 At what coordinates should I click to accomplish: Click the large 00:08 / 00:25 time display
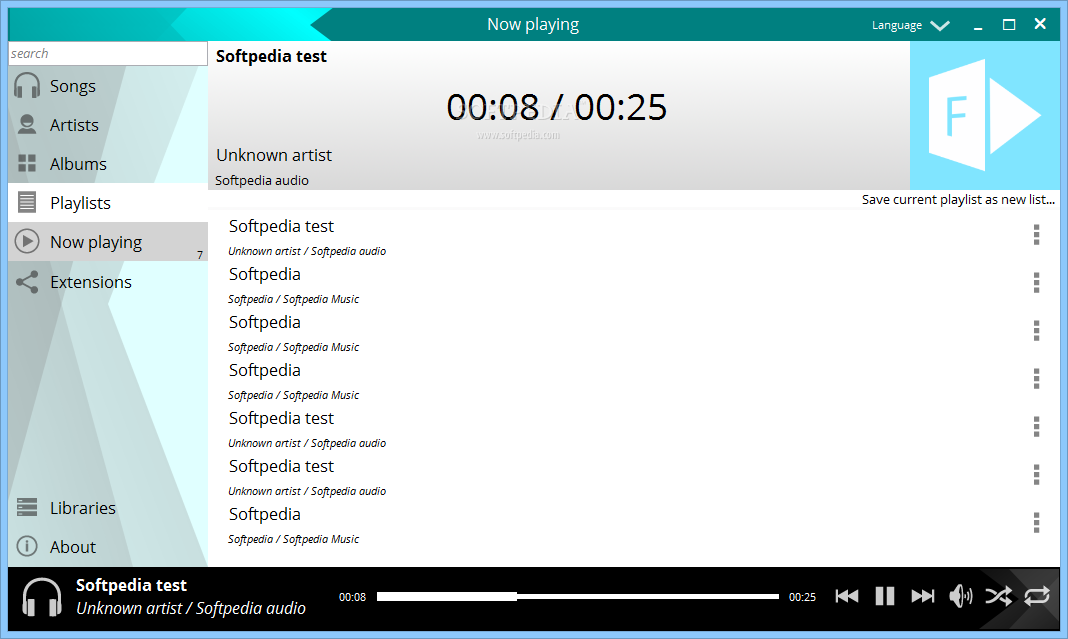pos(556,107)
